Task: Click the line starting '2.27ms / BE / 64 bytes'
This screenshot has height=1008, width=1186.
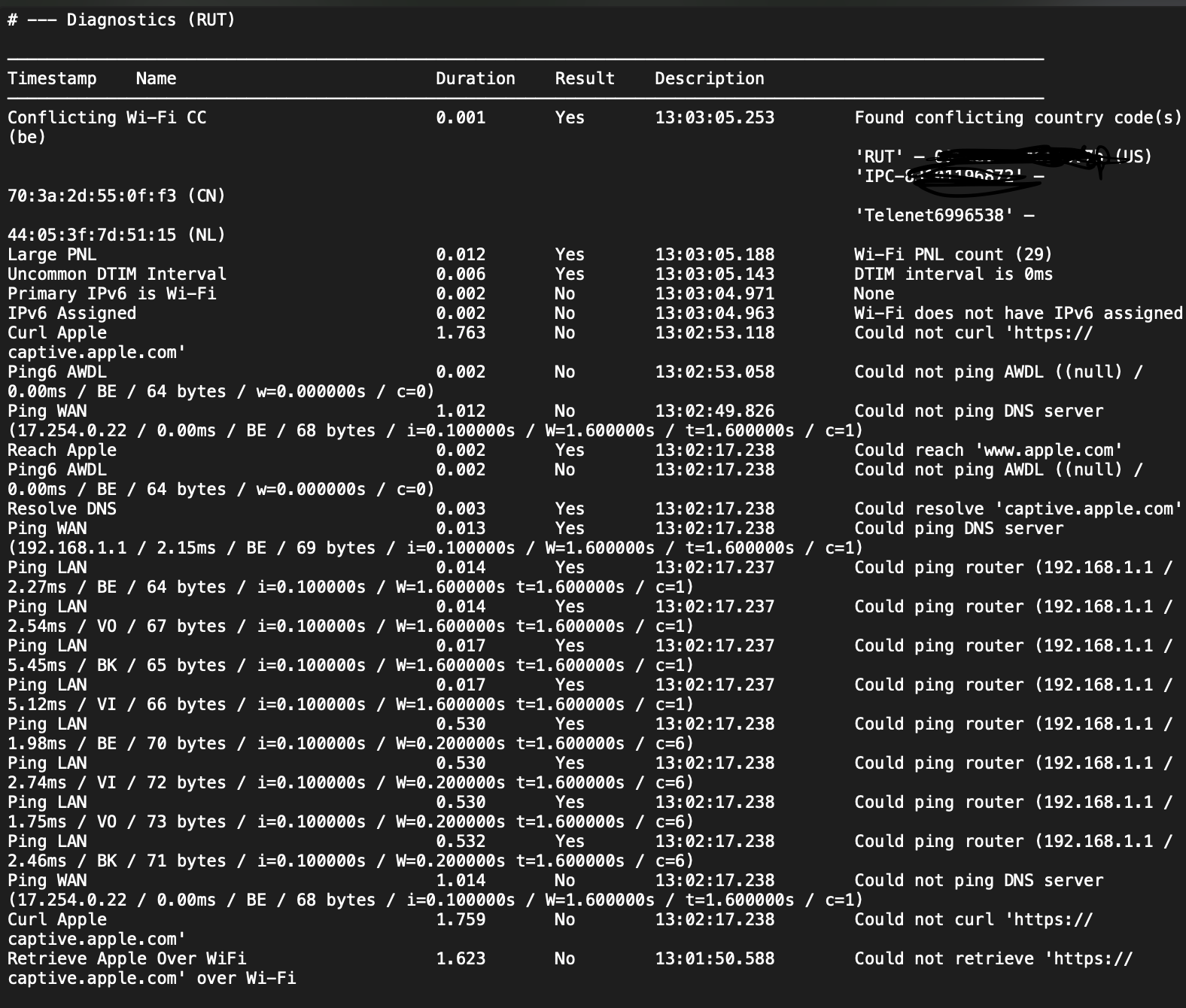Action: 351,587
